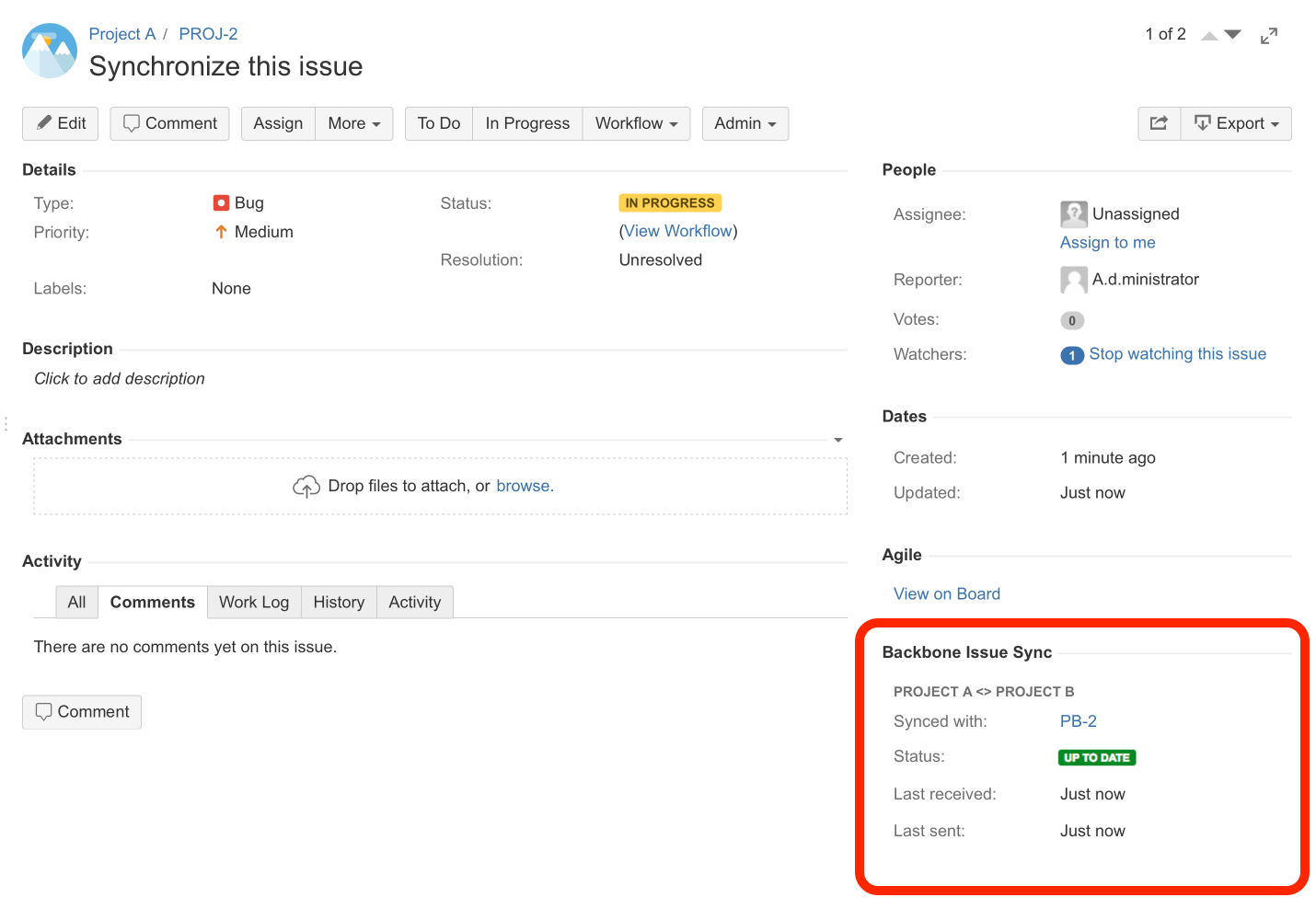
Task: Click the expand to full screen icon
Action: [x=1269, y=36]
